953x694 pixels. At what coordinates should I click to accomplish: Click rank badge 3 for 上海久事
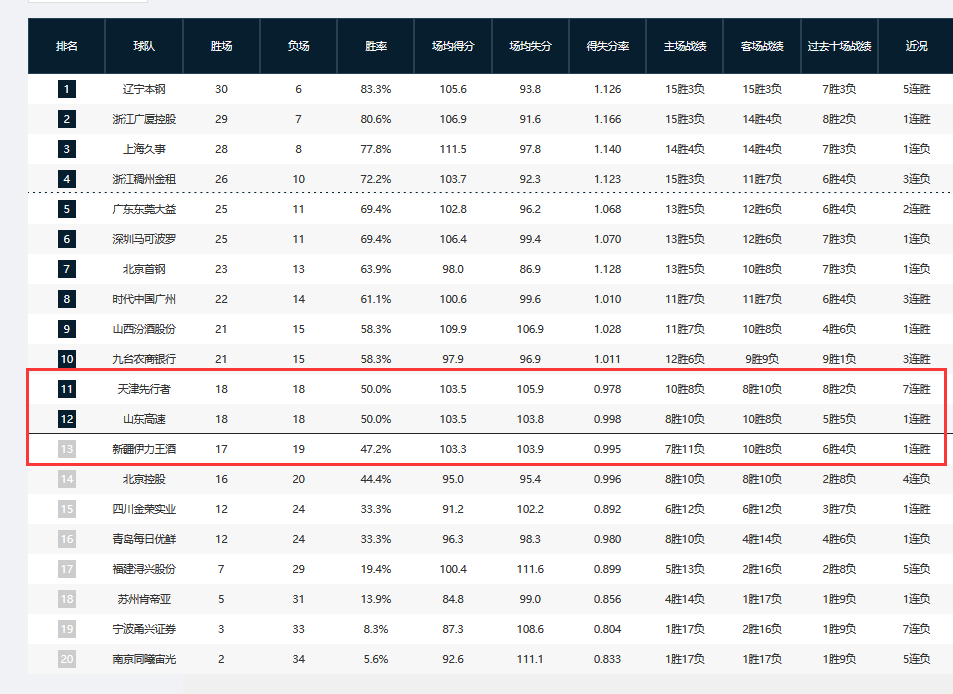[67, 149]
